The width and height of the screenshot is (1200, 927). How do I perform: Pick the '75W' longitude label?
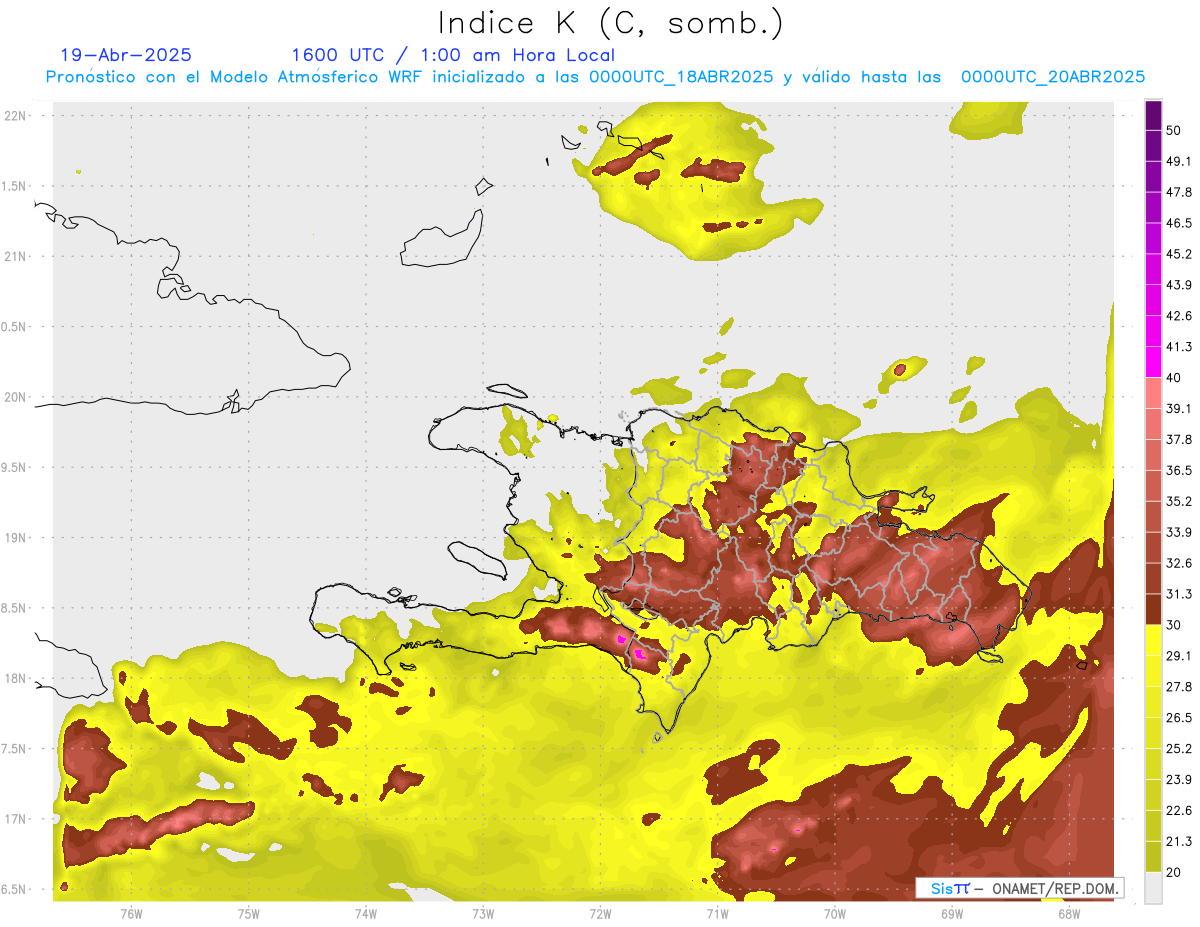click(249, 913)
